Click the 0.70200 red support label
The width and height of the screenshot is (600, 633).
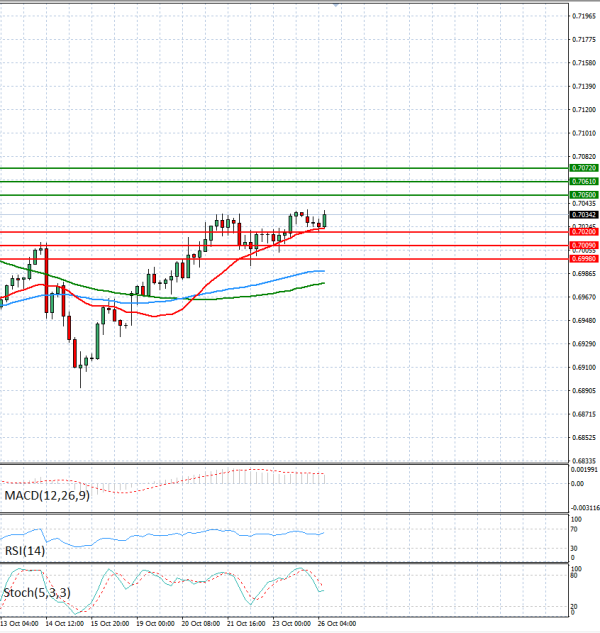pyautogui.click(x=583, y=232)
